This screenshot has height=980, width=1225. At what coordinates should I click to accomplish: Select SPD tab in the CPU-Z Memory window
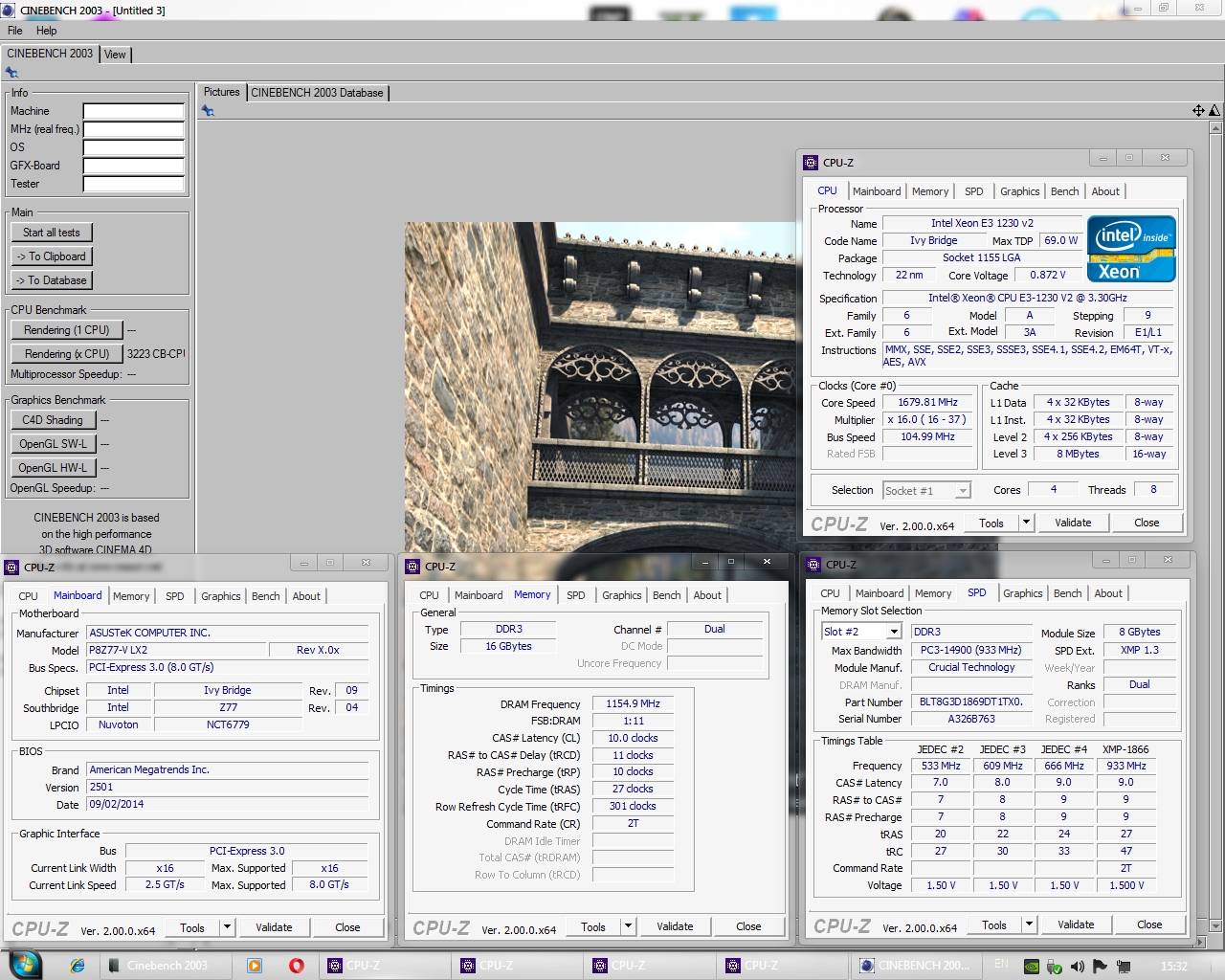coord(575,595)
